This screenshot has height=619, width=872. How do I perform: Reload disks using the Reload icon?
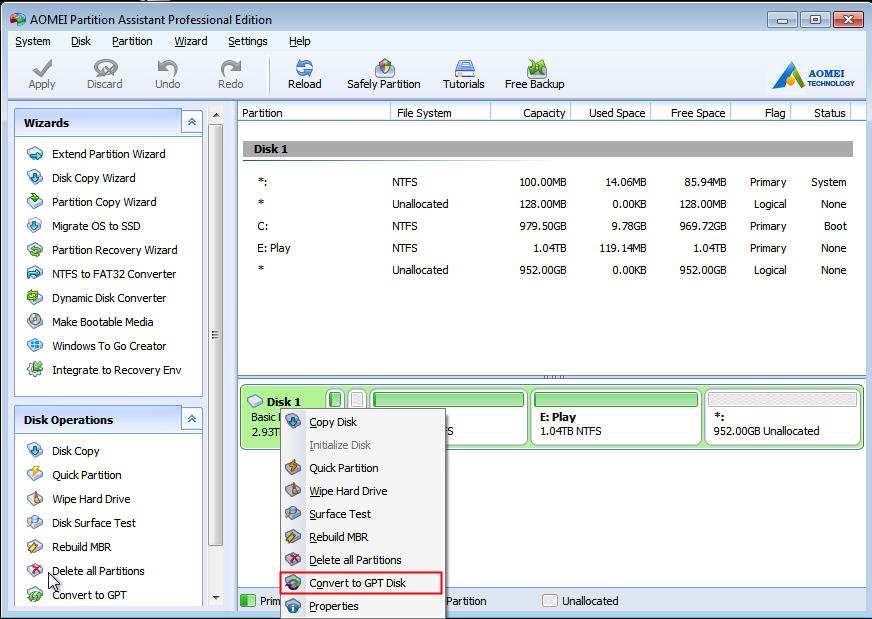[304, 75]
